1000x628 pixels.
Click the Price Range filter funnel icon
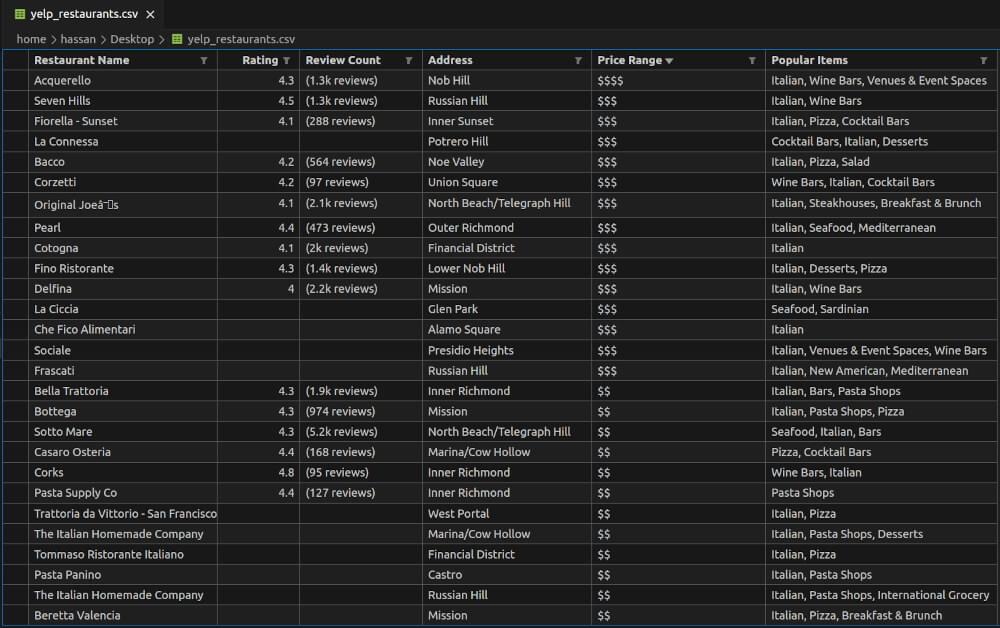point(751,60)
